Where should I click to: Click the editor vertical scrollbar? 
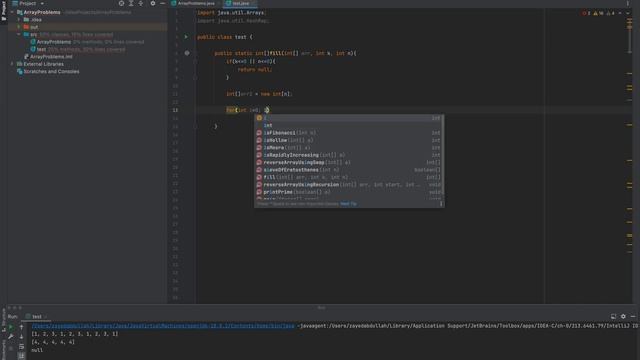pyautogui.click(x=631, y=36)
